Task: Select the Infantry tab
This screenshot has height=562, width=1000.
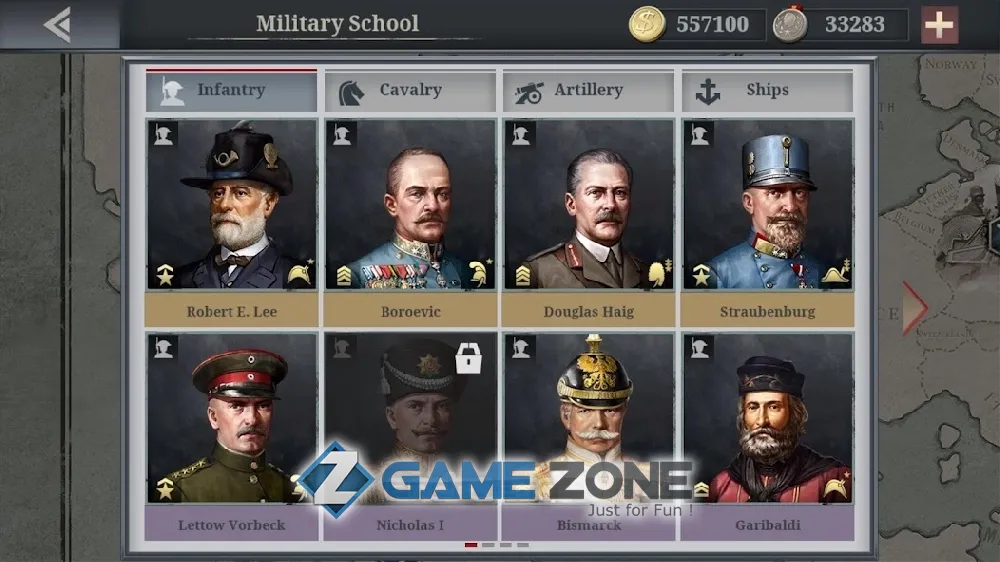Action: (x=232, y=91)
